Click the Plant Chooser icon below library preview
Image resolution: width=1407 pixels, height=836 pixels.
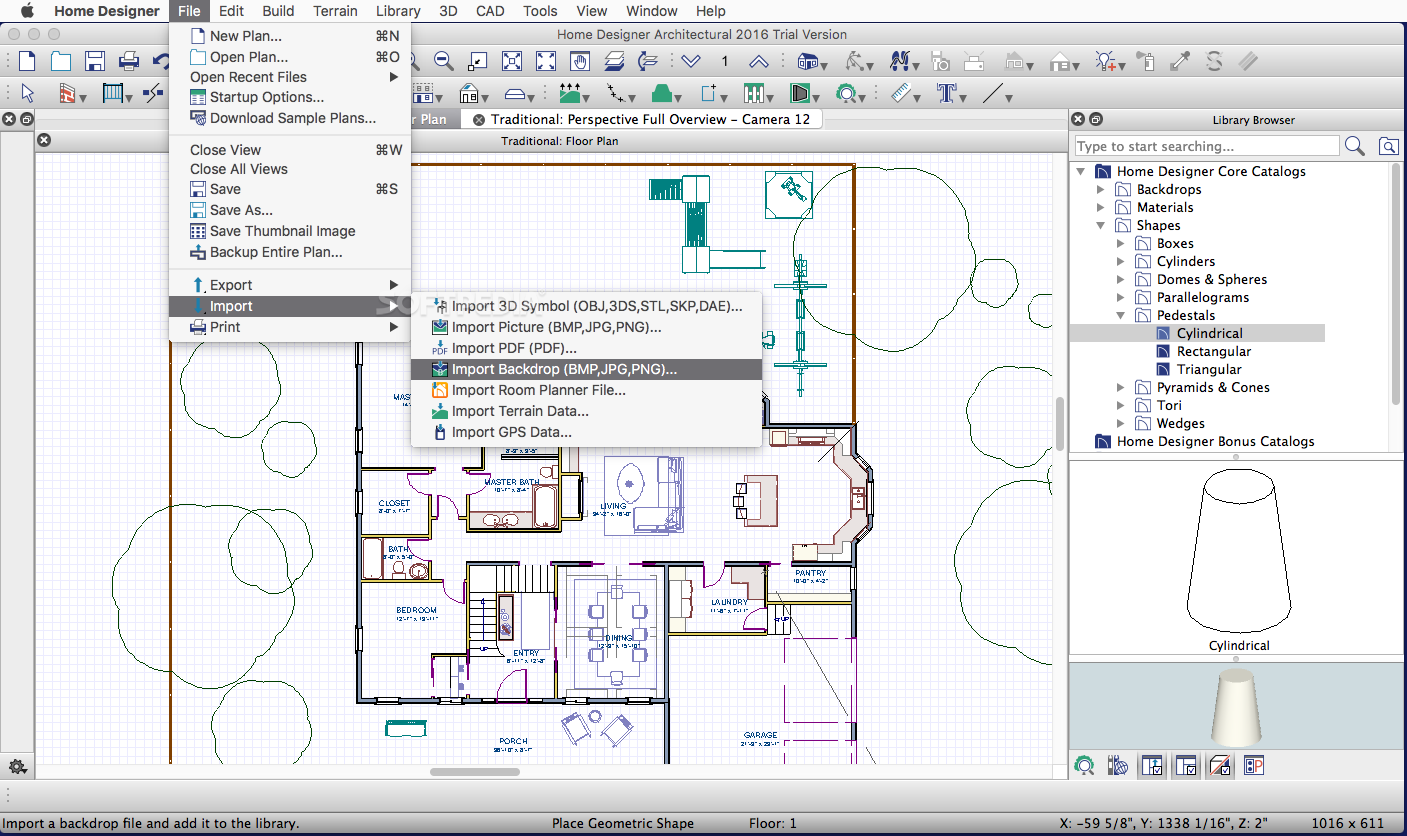pyautogui.click(x=1084, y=766)
